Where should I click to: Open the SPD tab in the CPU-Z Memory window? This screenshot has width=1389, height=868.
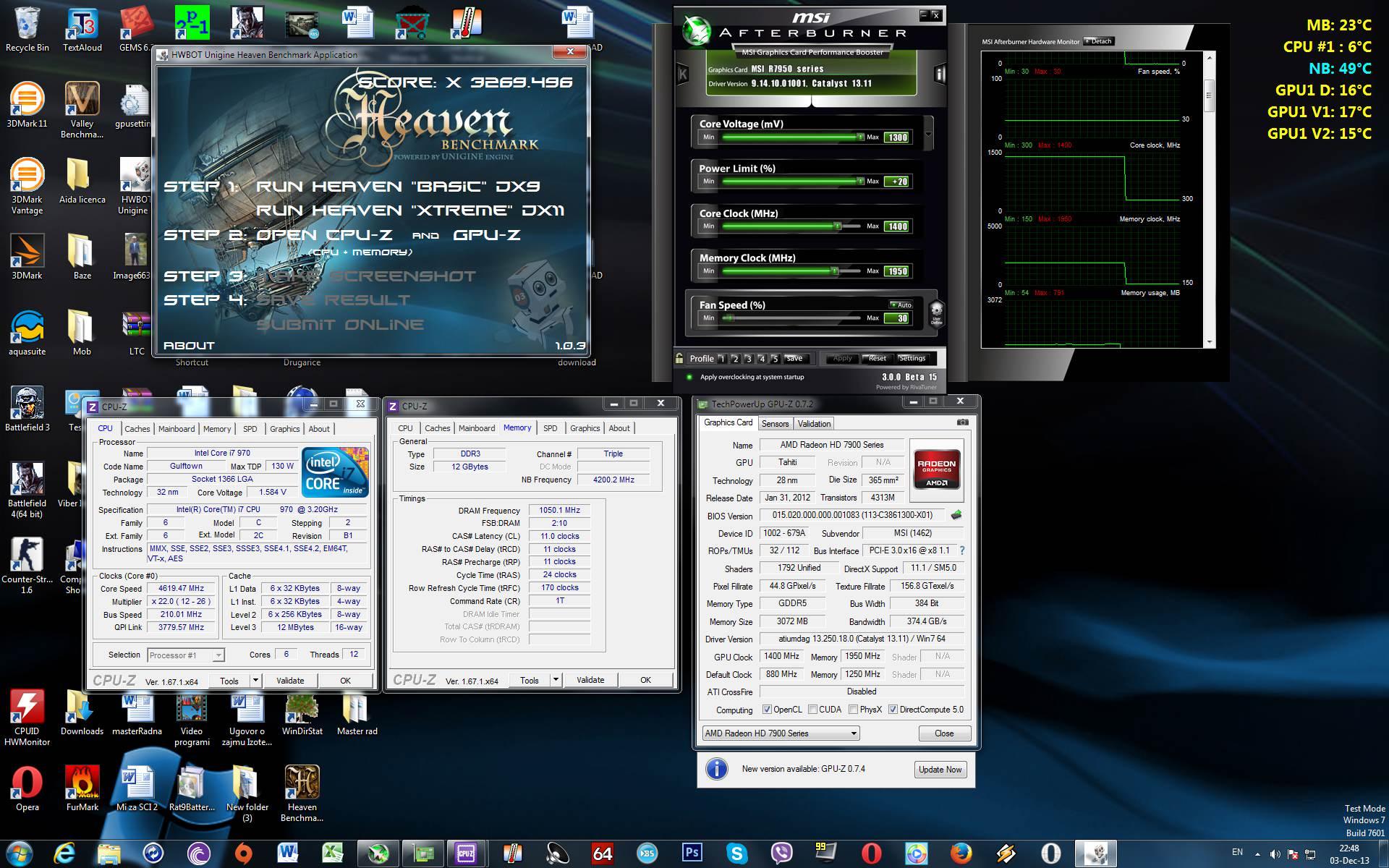tap(550, 428)
